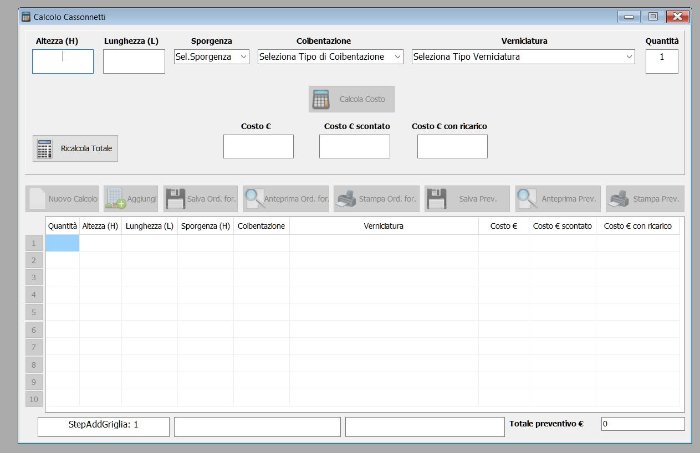Close the Calcolo Cassonetti window

[x=677, y=17]
